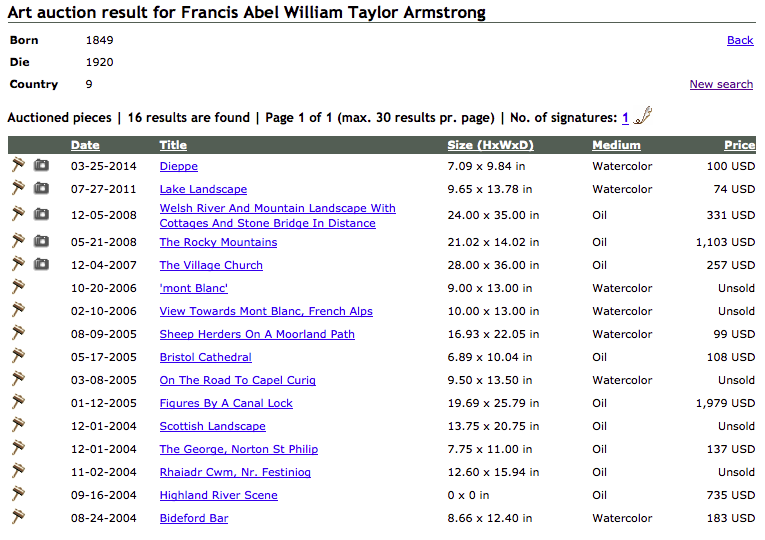Select the 1,979 USD price cell
This screenshot has height=540, width=765.
(725, 403)
